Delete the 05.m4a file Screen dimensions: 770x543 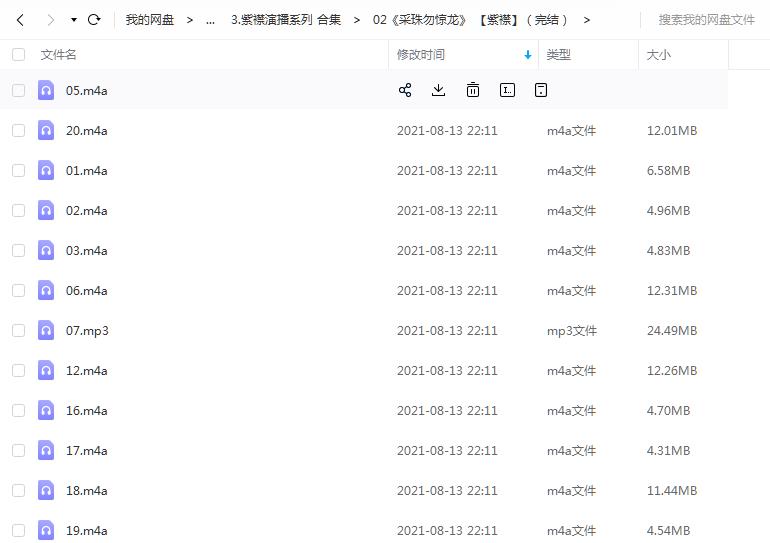click(x=473, y=90)
